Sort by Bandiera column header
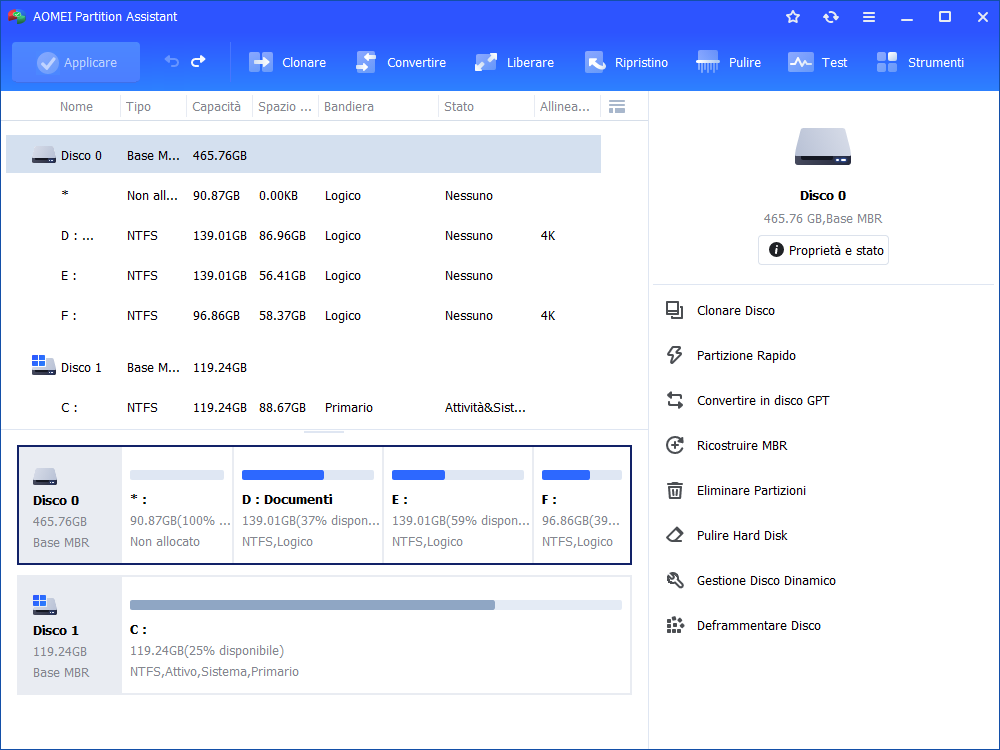Image resolution: width=1000 pixels, height=750 pixels. click(x=349, y=107)
